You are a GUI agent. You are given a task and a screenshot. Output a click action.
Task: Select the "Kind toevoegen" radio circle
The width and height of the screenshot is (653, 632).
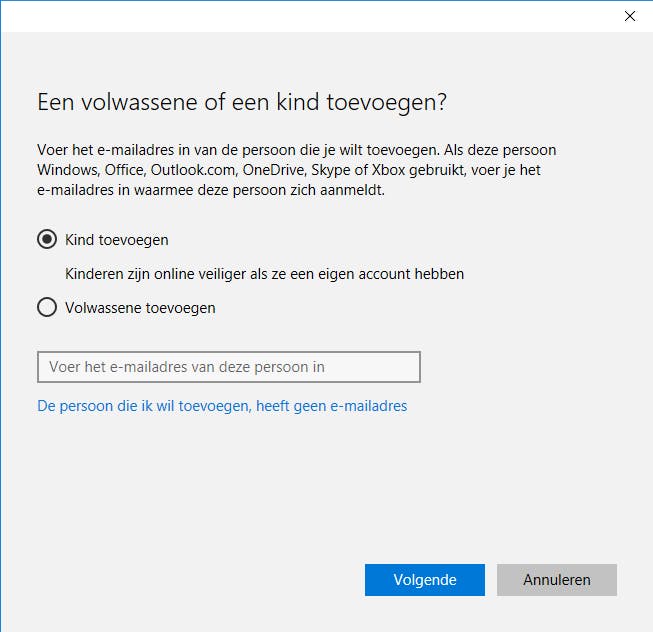coord(46,240)
